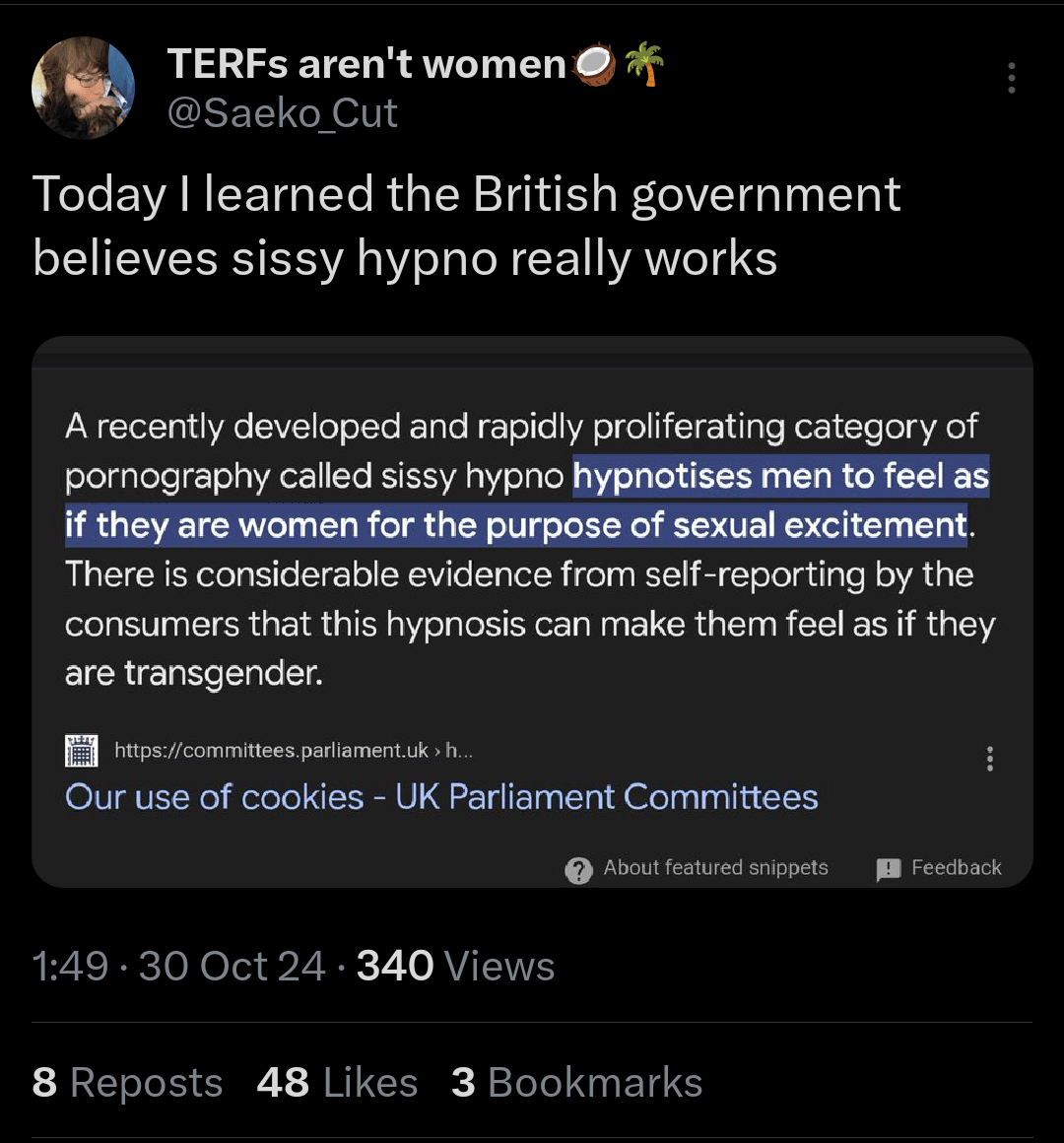Open the 3 Bookmarks count

pyautogui.click(x=576, y=1082)
